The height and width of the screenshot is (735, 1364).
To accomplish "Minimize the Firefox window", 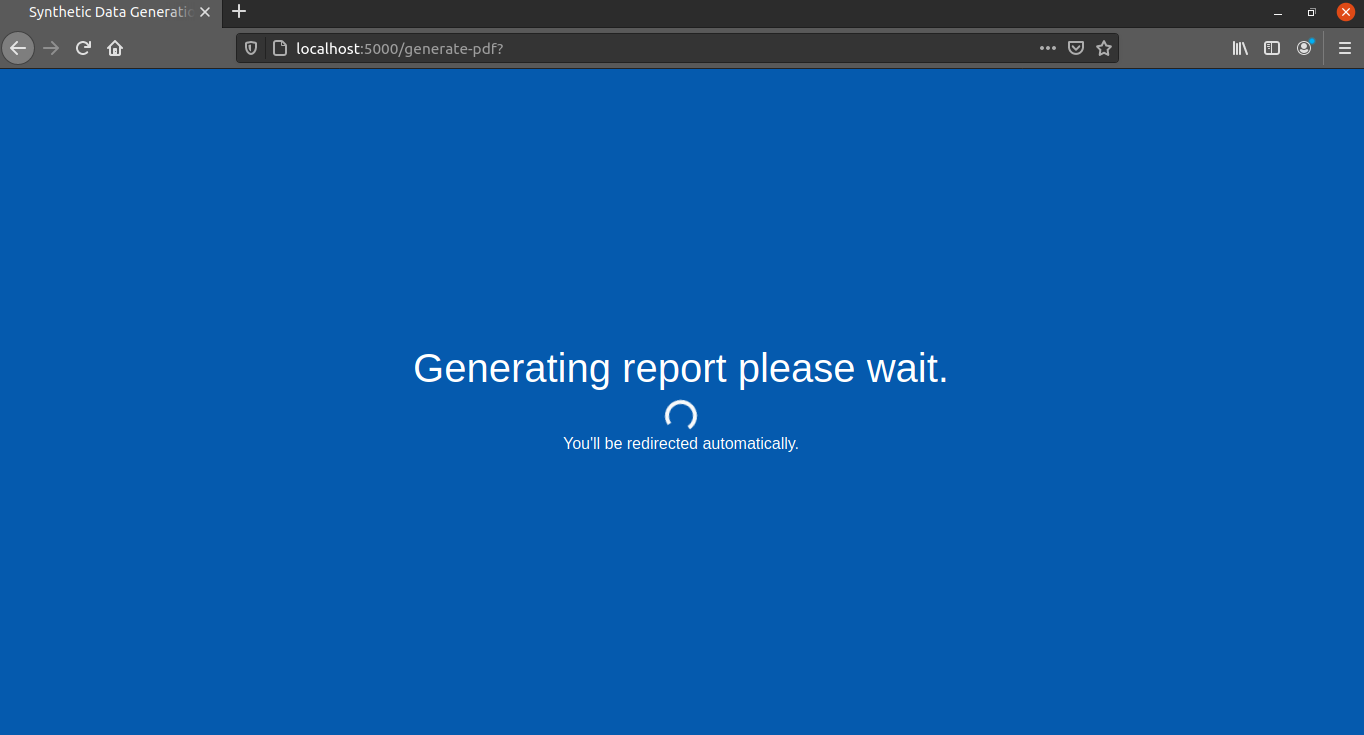I will (1278, 12).
